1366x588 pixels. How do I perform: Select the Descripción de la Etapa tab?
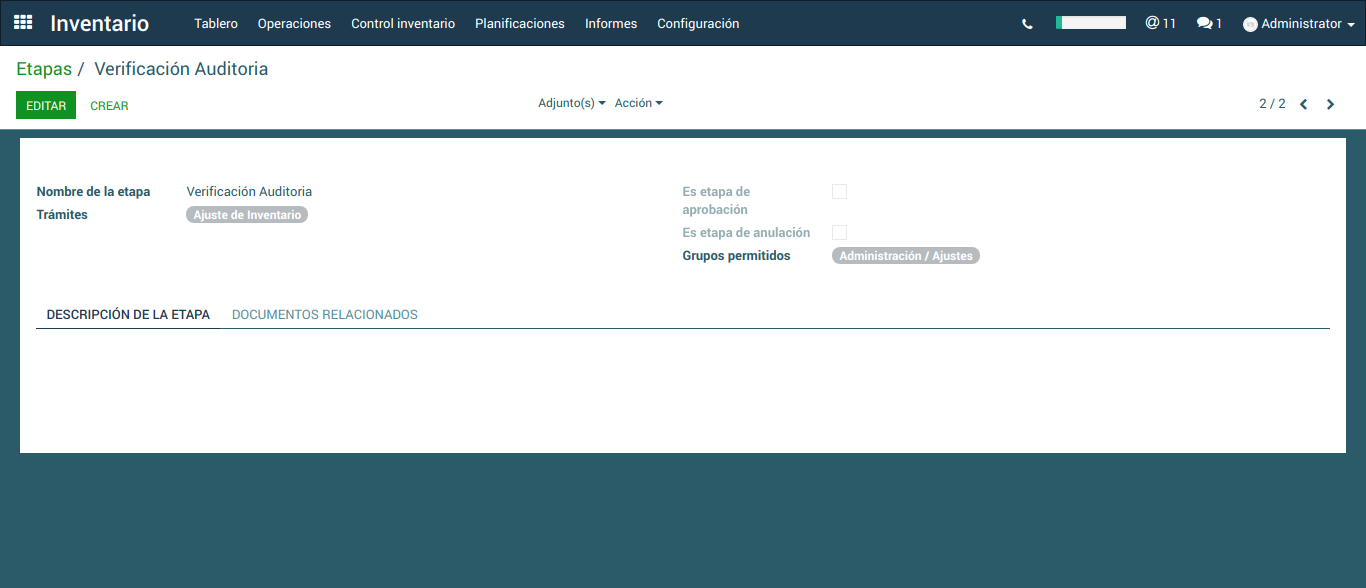click(128, 314)
